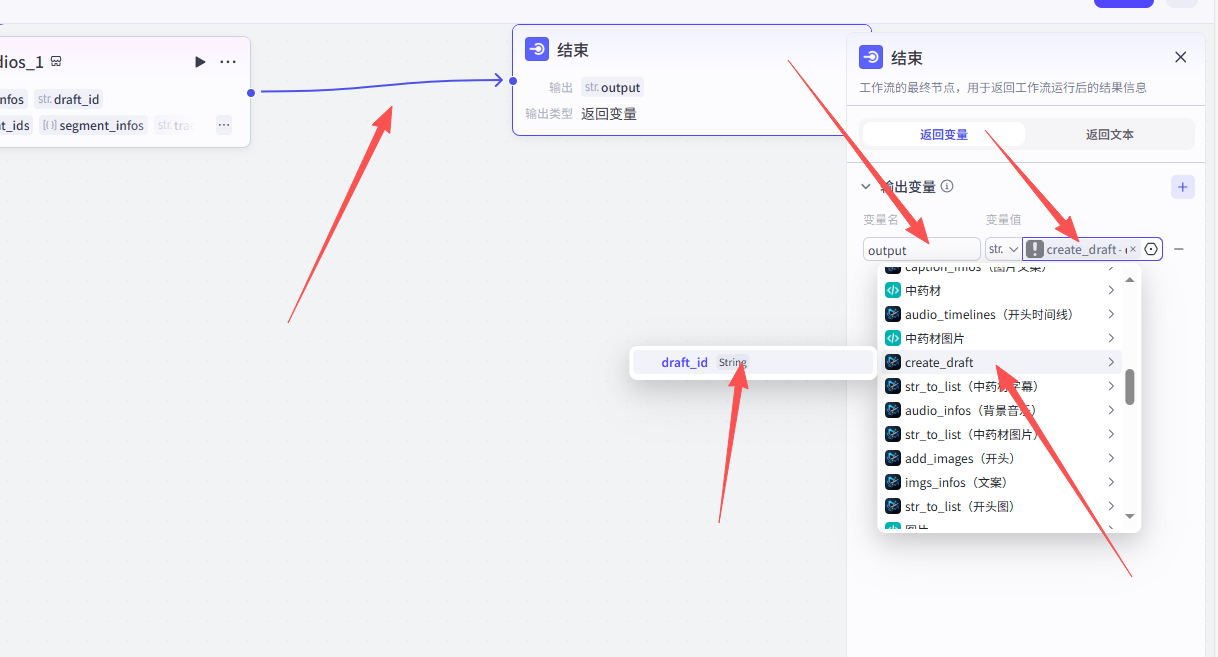
Task: Clear the create_draft variable reference tag
Action: tap(1133, 249)
